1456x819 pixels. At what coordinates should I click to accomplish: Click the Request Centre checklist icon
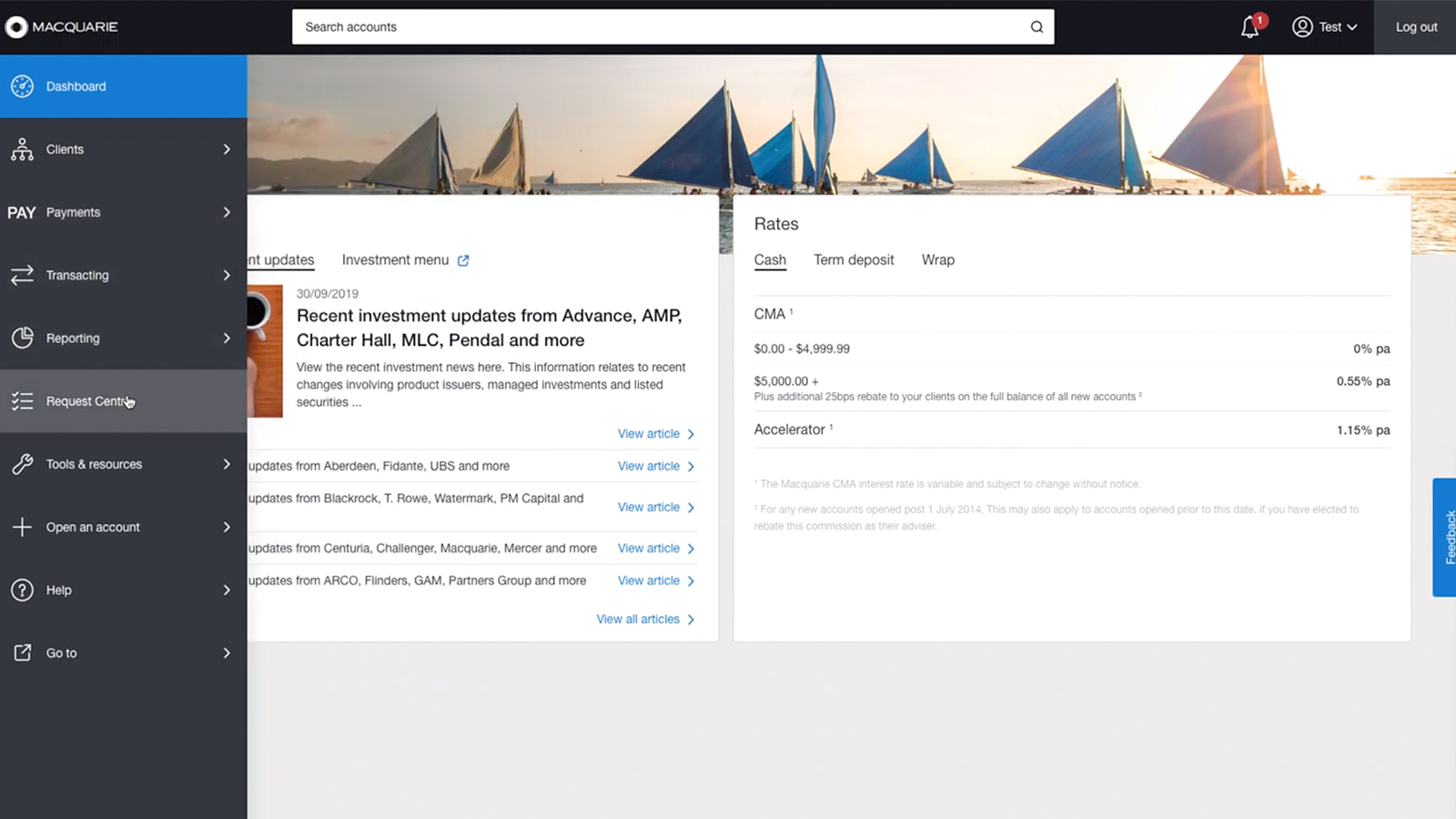coord(22,401)
